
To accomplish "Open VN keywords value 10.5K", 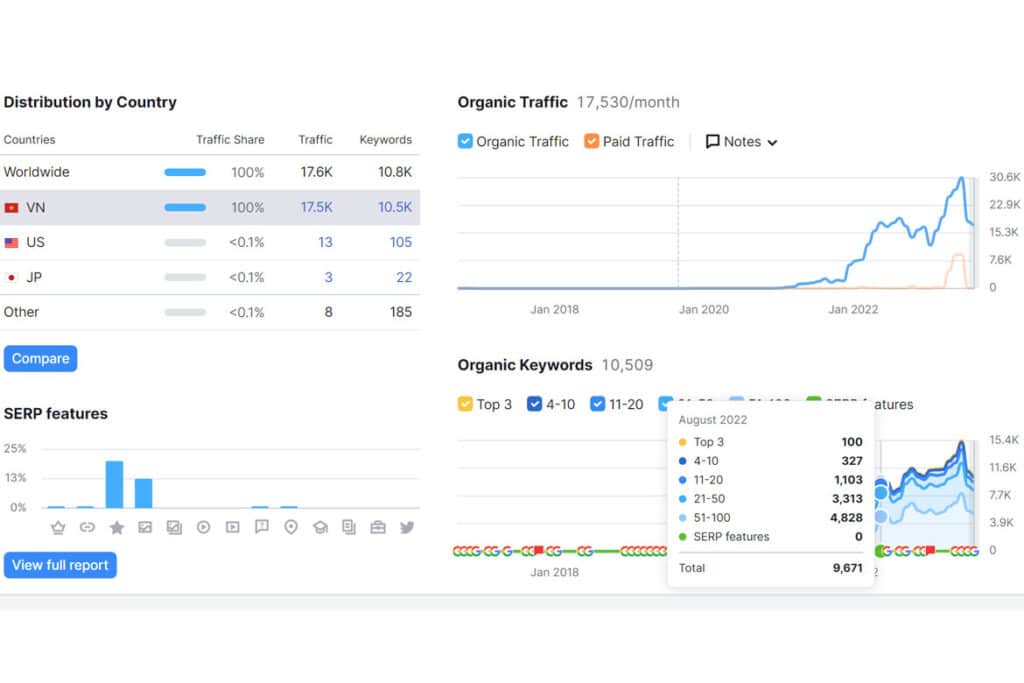I will (395, 207).
